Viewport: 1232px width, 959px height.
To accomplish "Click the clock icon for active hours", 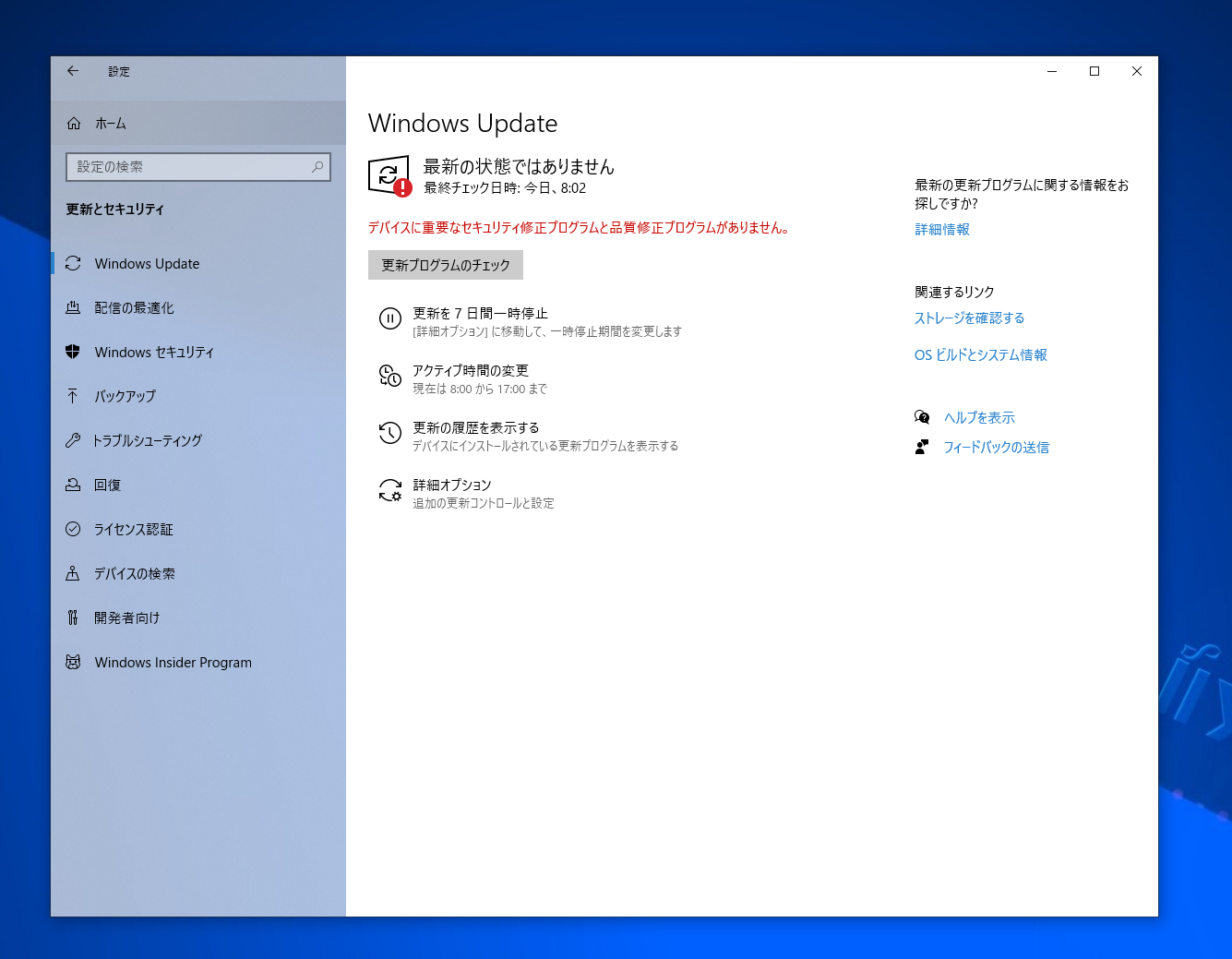I will coord(390,377).
